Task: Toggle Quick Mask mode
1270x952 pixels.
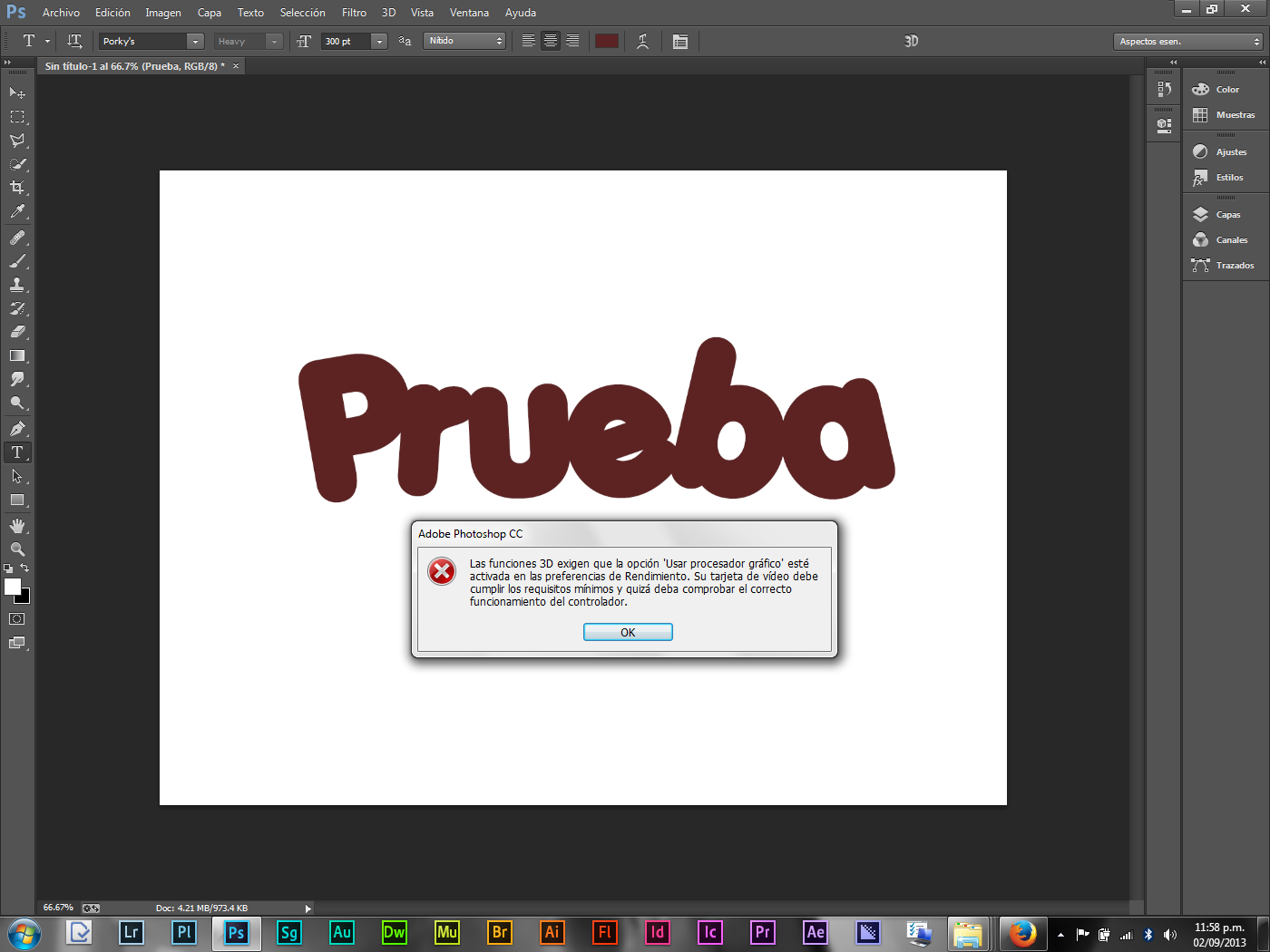Action: point(17,619)
